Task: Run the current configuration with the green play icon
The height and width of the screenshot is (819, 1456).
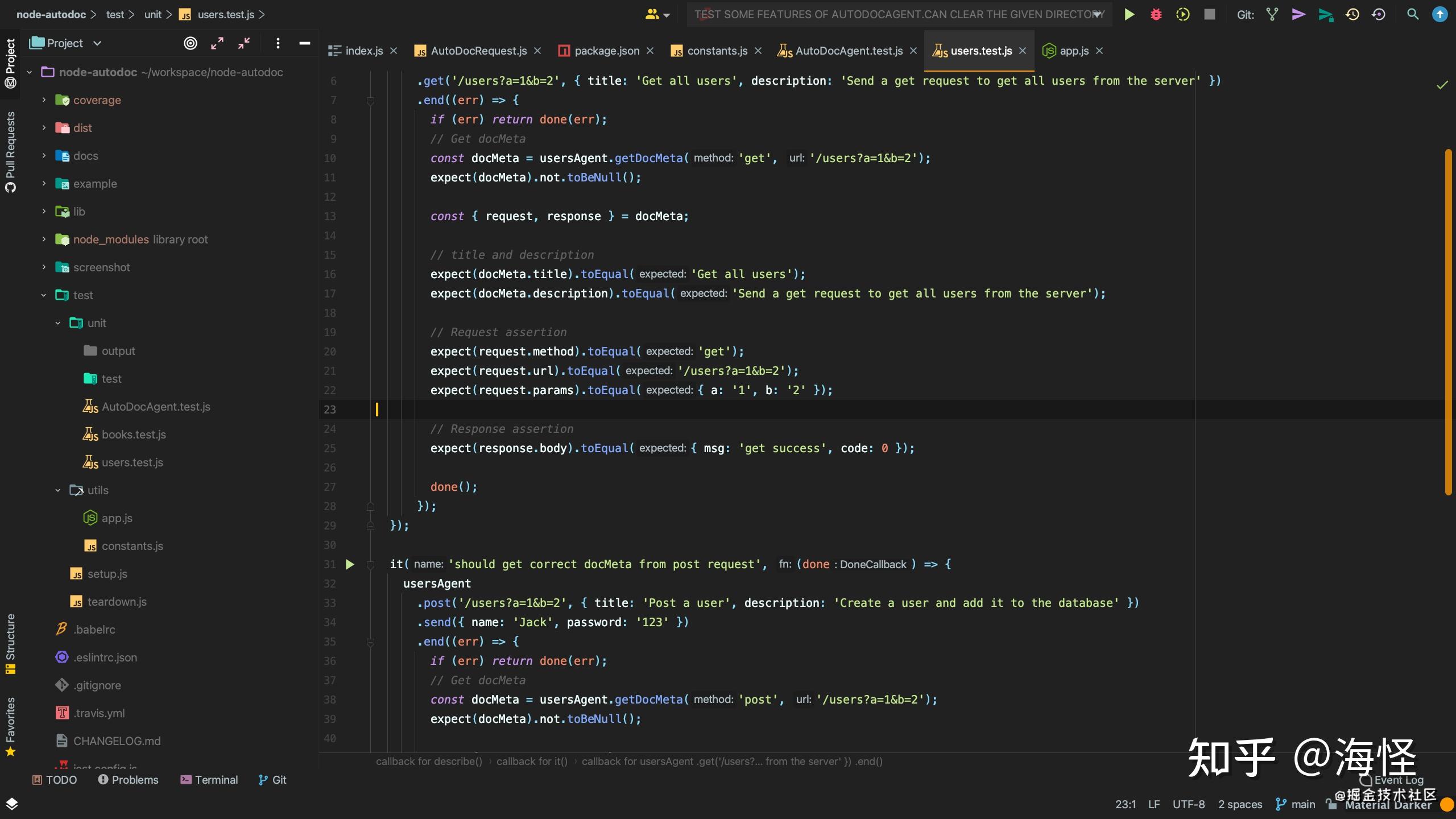Action: 1129,14
